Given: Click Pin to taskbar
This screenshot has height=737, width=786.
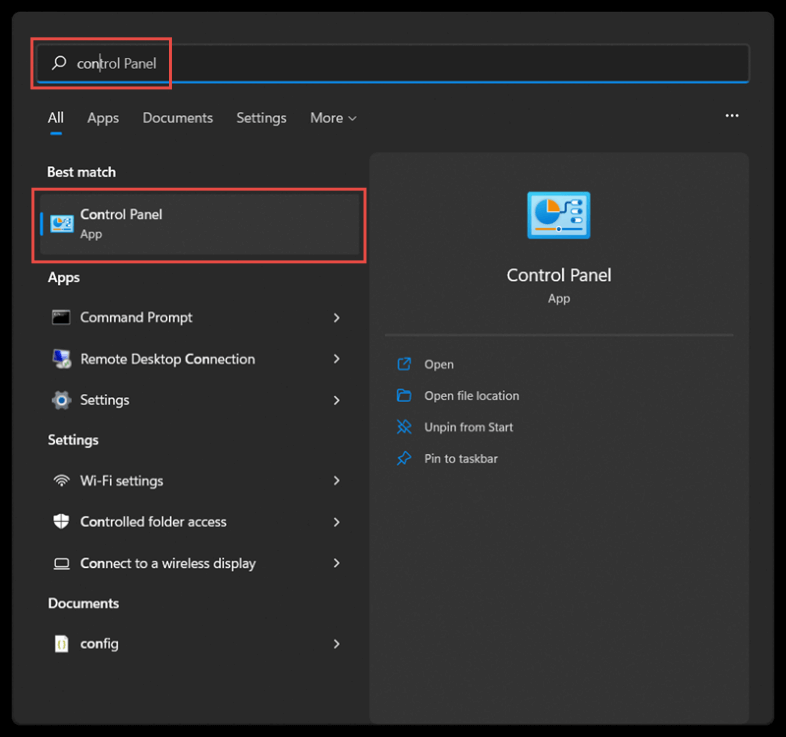Looking at the screenshot, I should pyautogui.click(x=461, y=459).
